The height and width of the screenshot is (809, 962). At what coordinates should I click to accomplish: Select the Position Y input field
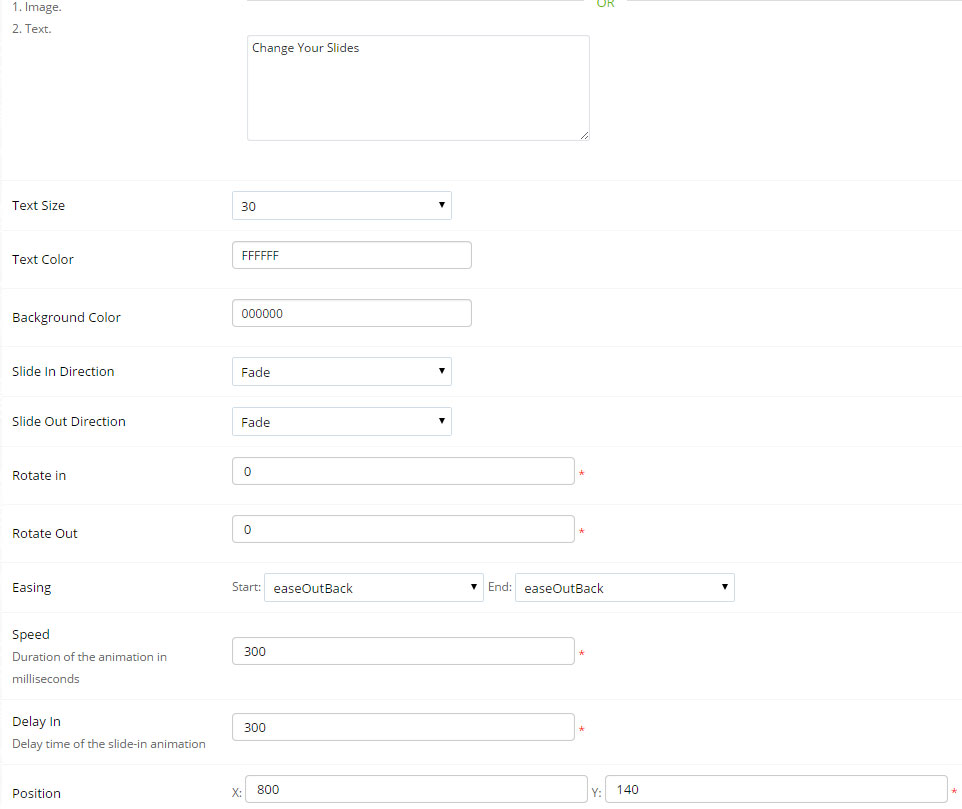pyautogui.click(x=776, y=790)
